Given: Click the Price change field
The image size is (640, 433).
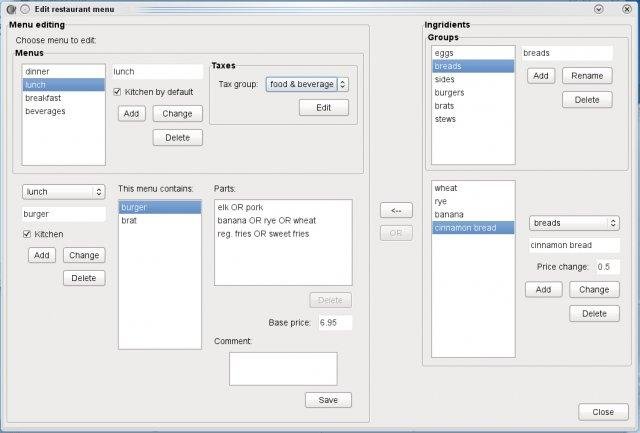Looking at the screenshot, I should (606, 267).
